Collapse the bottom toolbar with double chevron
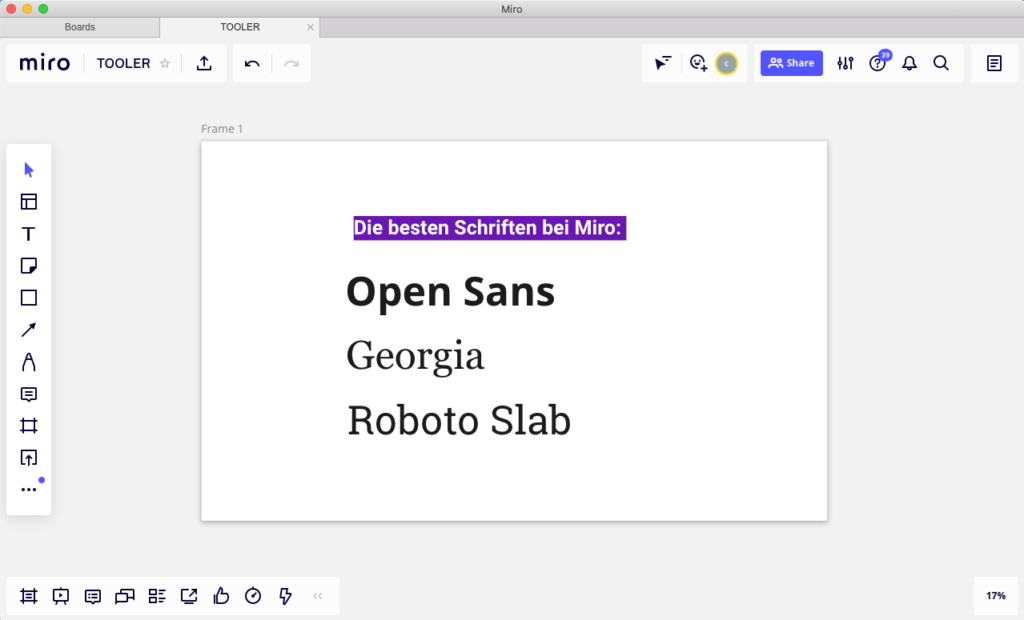 tap(317, 596)
